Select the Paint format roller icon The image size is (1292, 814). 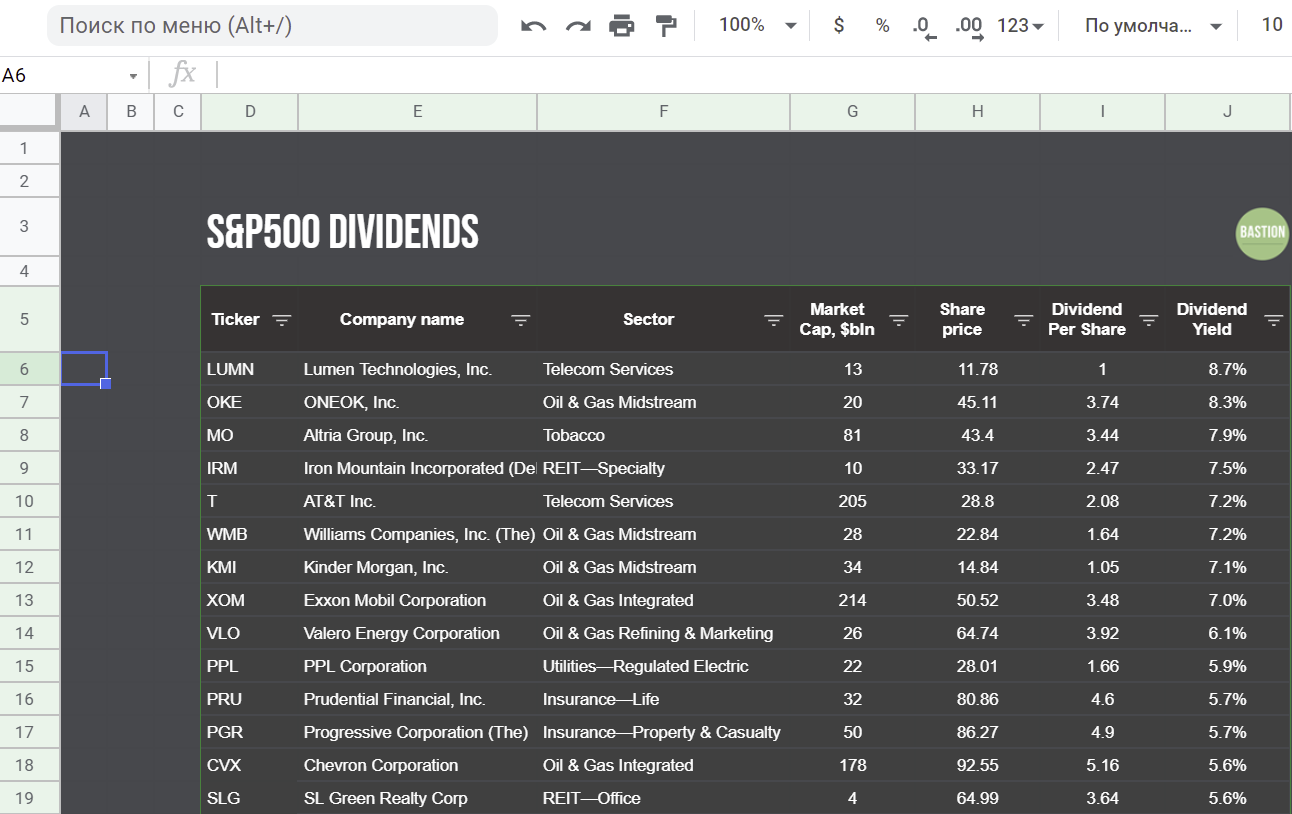[666, 26]
